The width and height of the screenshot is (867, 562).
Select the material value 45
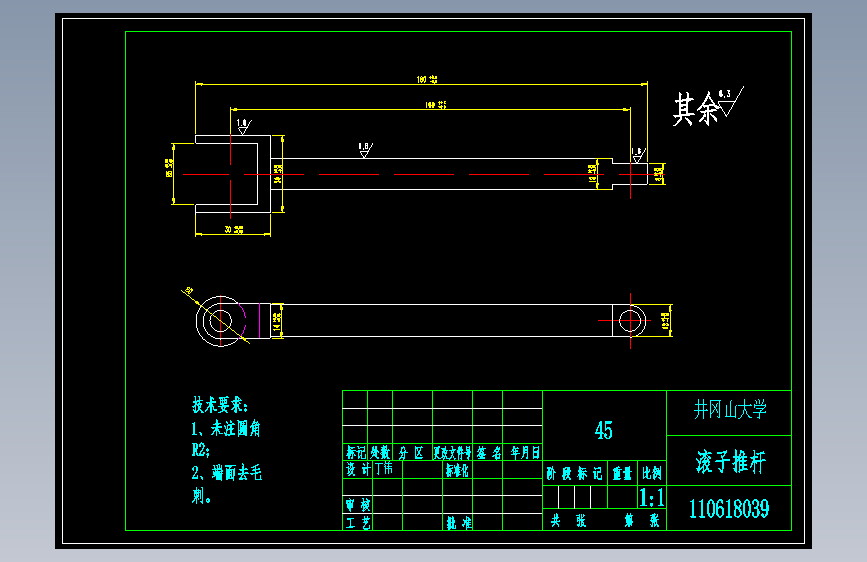point(603,430)
